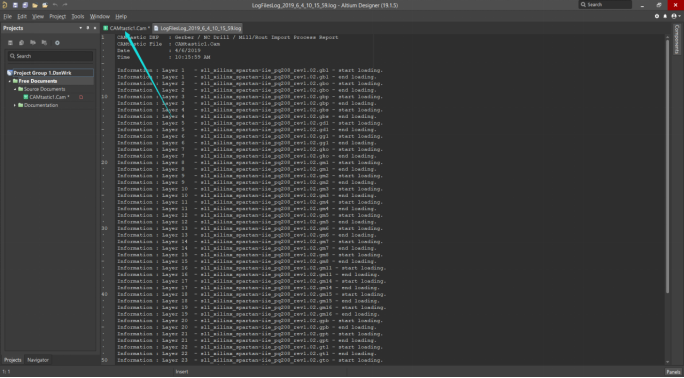
Task: Click line number 30 in the gutter
Action: coord(105,228)
